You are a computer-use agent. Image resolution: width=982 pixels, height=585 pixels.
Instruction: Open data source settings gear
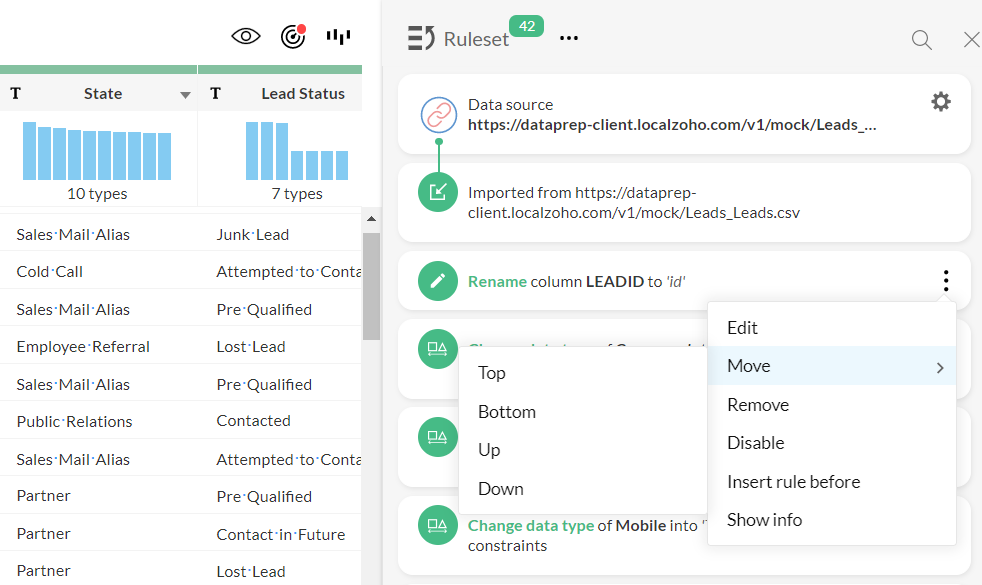[x=940, y=101]
